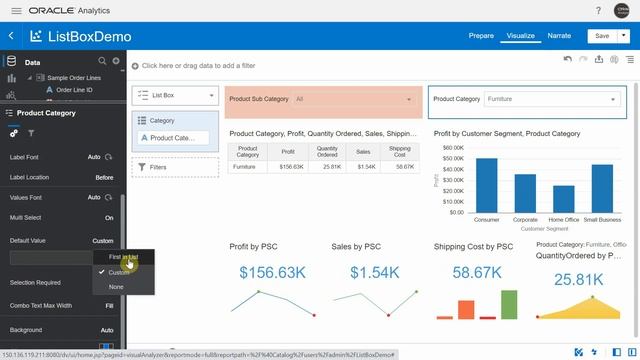Expand the Sample Order Lines dataset
This screenshot has height=360, width=640.
point(30,78)
